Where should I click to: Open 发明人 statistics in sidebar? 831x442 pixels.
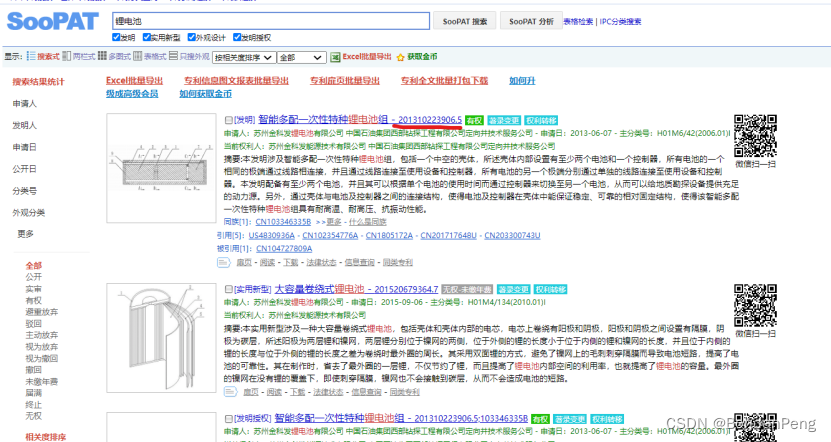pos(24,126)
